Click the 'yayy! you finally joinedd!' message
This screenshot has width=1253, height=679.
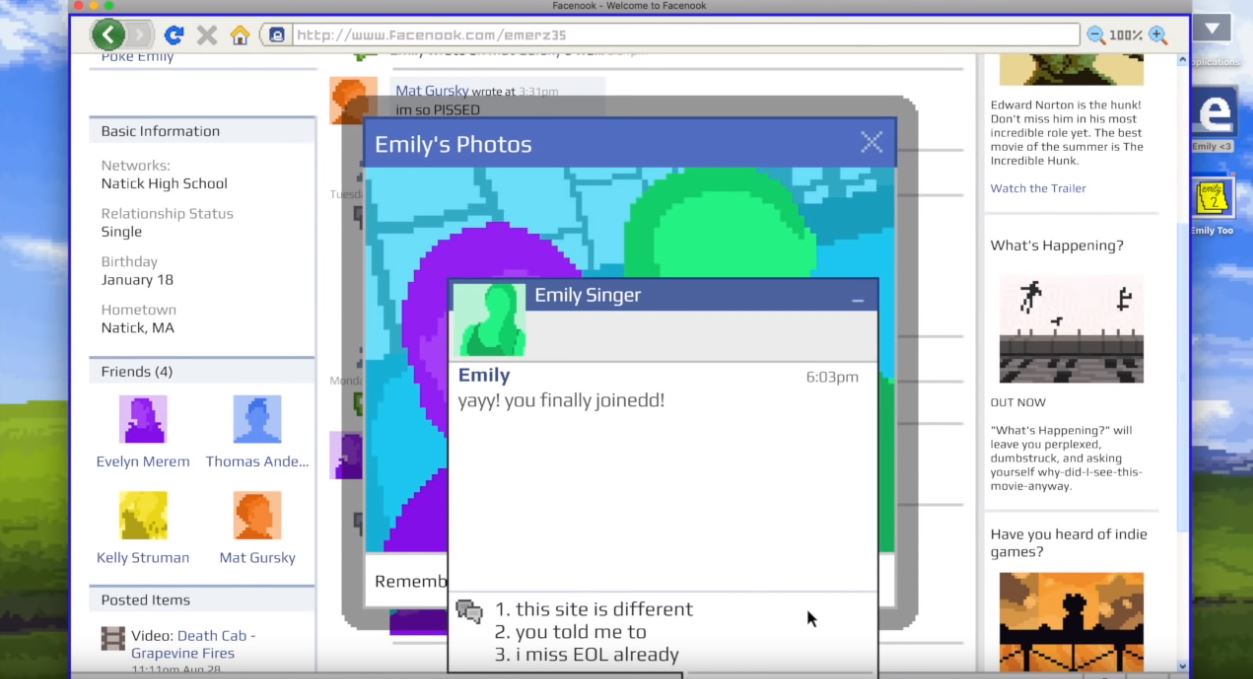tap(561, 400)
